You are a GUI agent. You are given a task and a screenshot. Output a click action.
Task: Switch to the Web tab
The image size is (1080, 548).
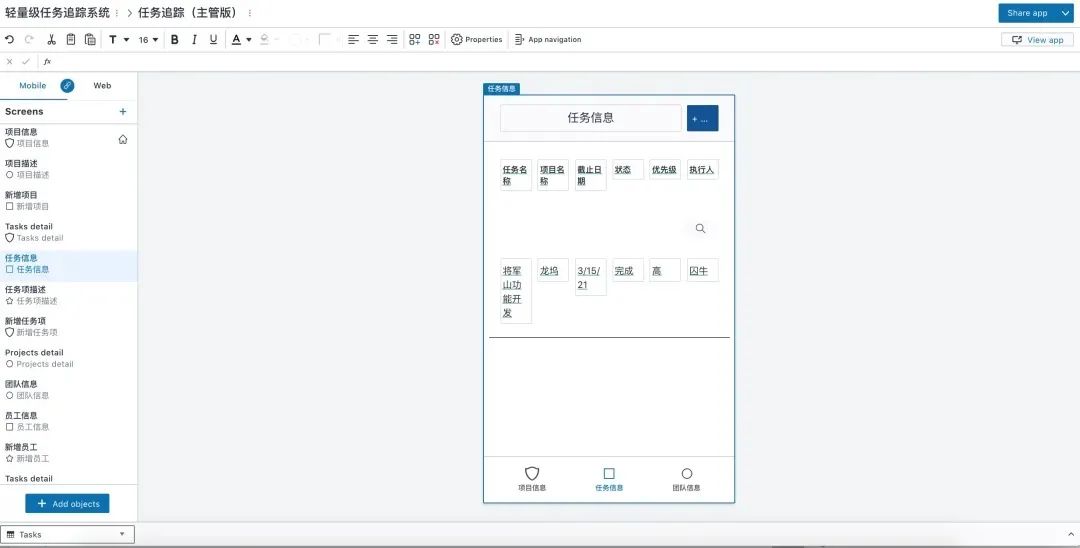(102, 85)
